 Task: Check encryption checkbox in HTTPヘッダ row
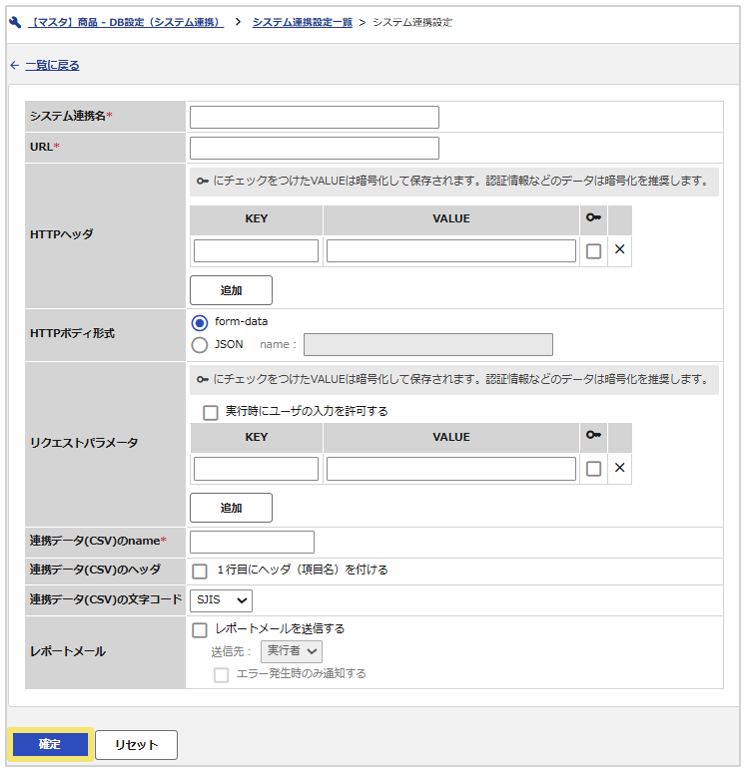pyautogui.click(x=593, y=251)
